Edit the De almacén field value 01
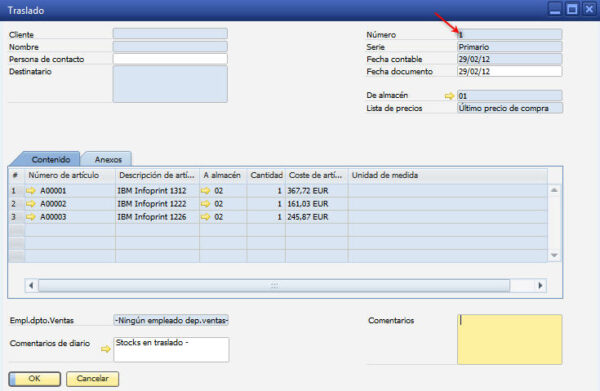This screenshot has width=600, height=391. coord(509,96)
